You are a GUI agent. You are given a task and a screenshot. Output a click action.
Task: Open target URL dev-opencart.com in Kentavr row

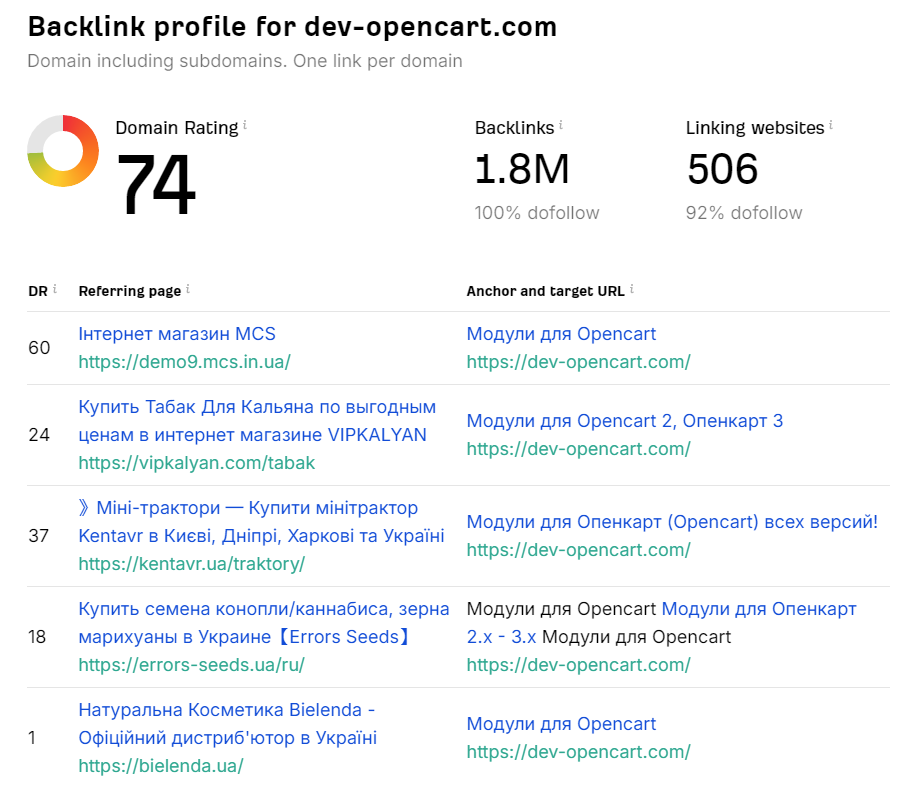[578, 550]
